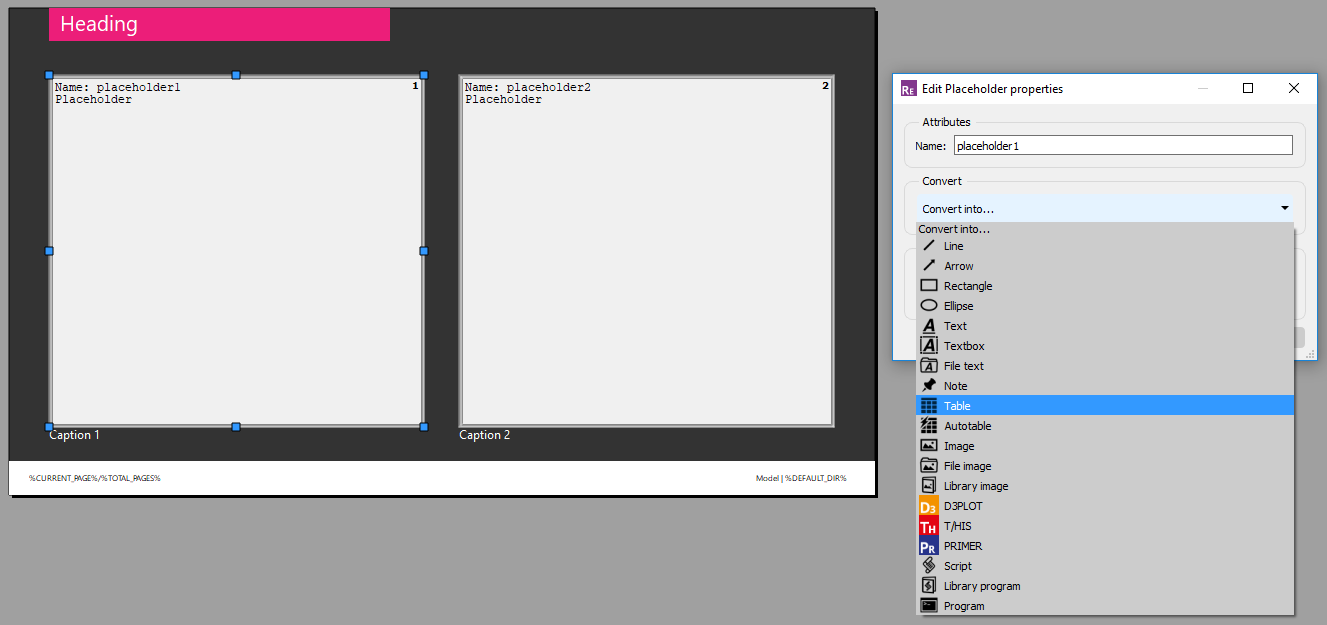Screen dimensions: 1327x625
Task: Click the 'Caption 2' label
Action: 485,435
